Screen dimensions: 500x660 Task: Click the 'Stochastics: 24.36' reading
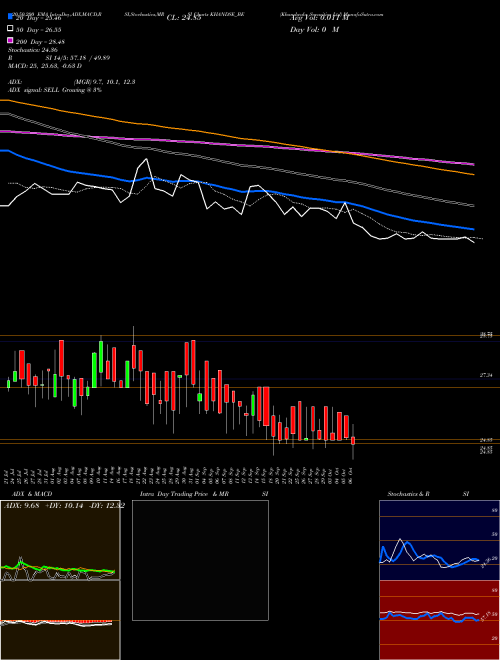[33, 50]
